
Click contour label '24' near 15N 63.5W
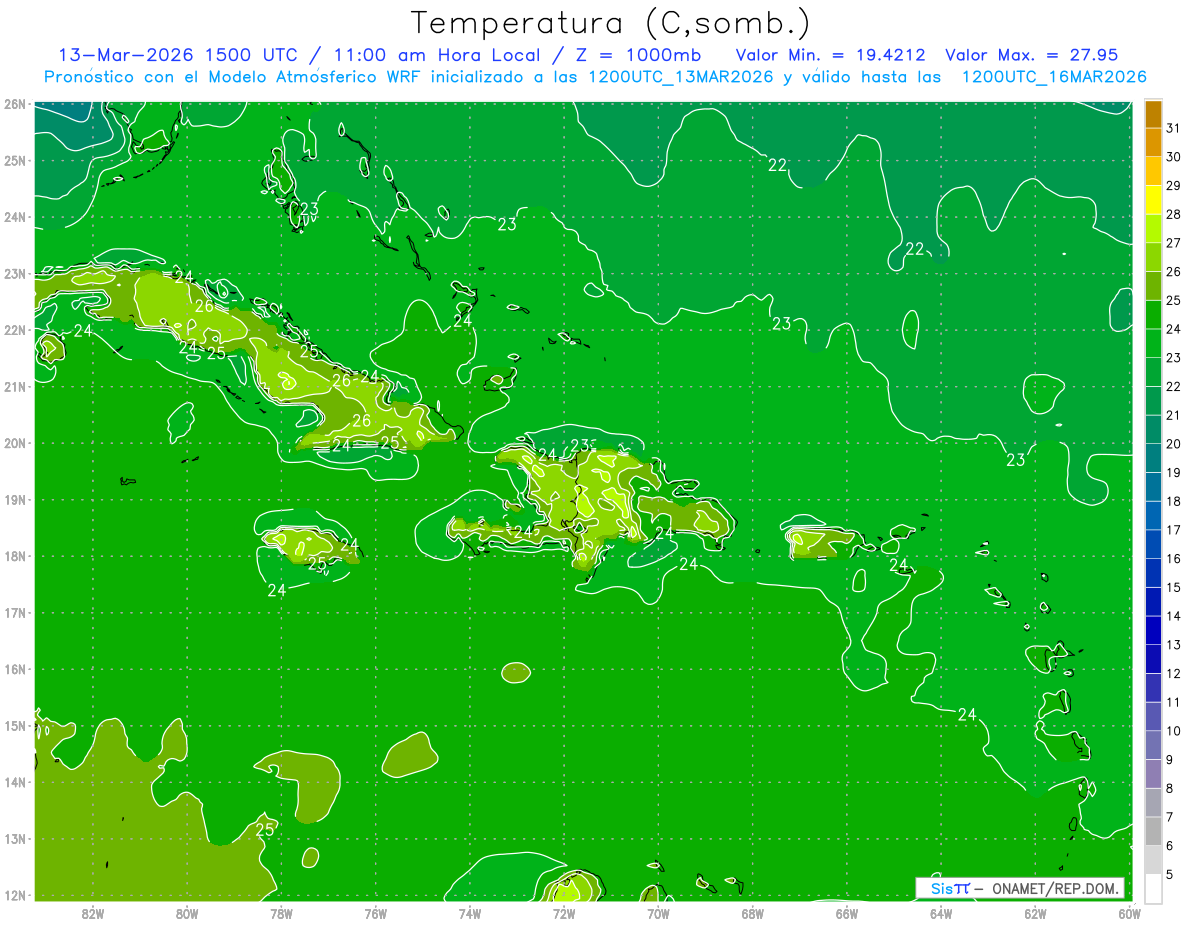coord(967,714)
